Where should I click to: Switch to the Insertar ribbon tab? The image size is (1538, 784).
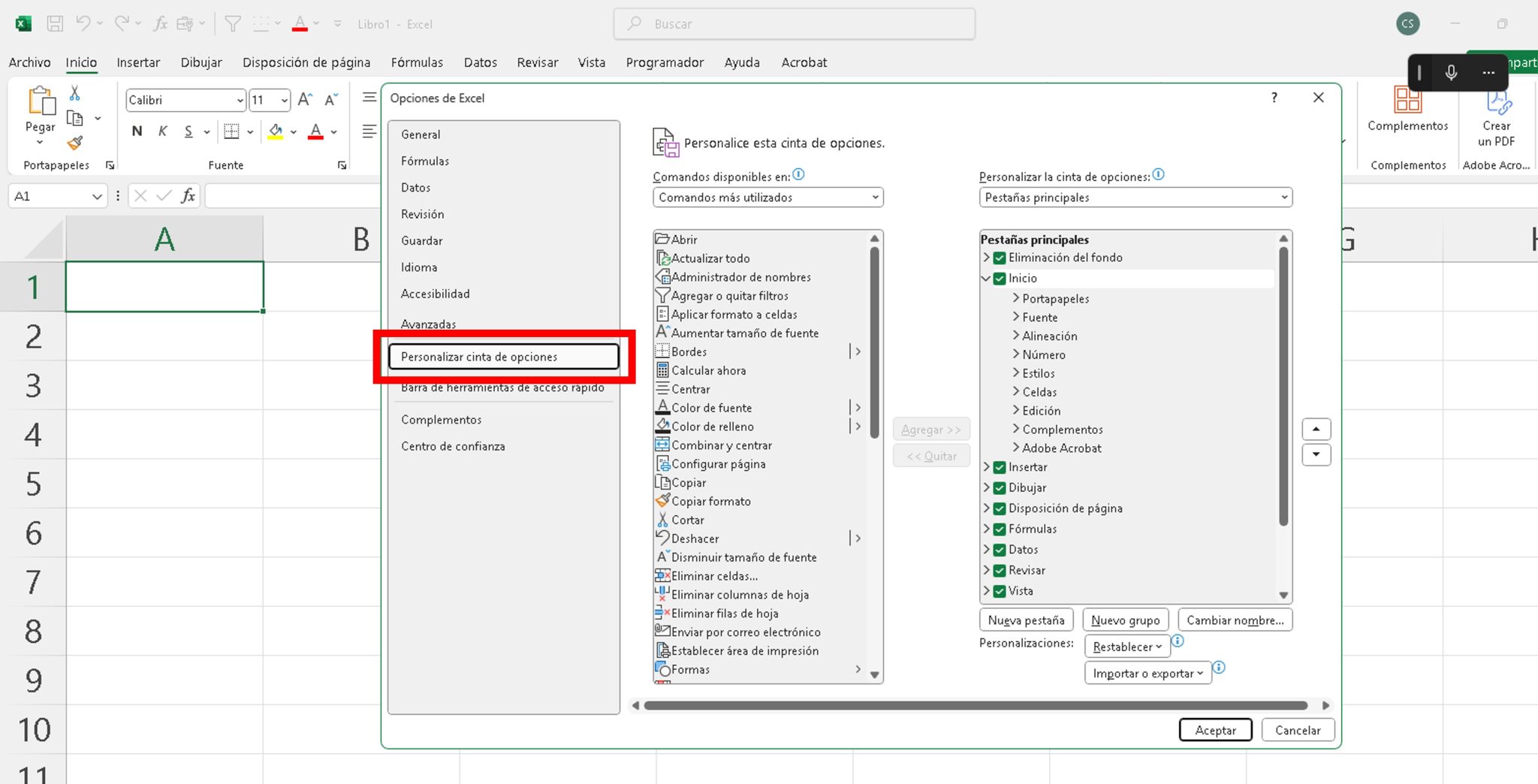(x=138, y=62)
